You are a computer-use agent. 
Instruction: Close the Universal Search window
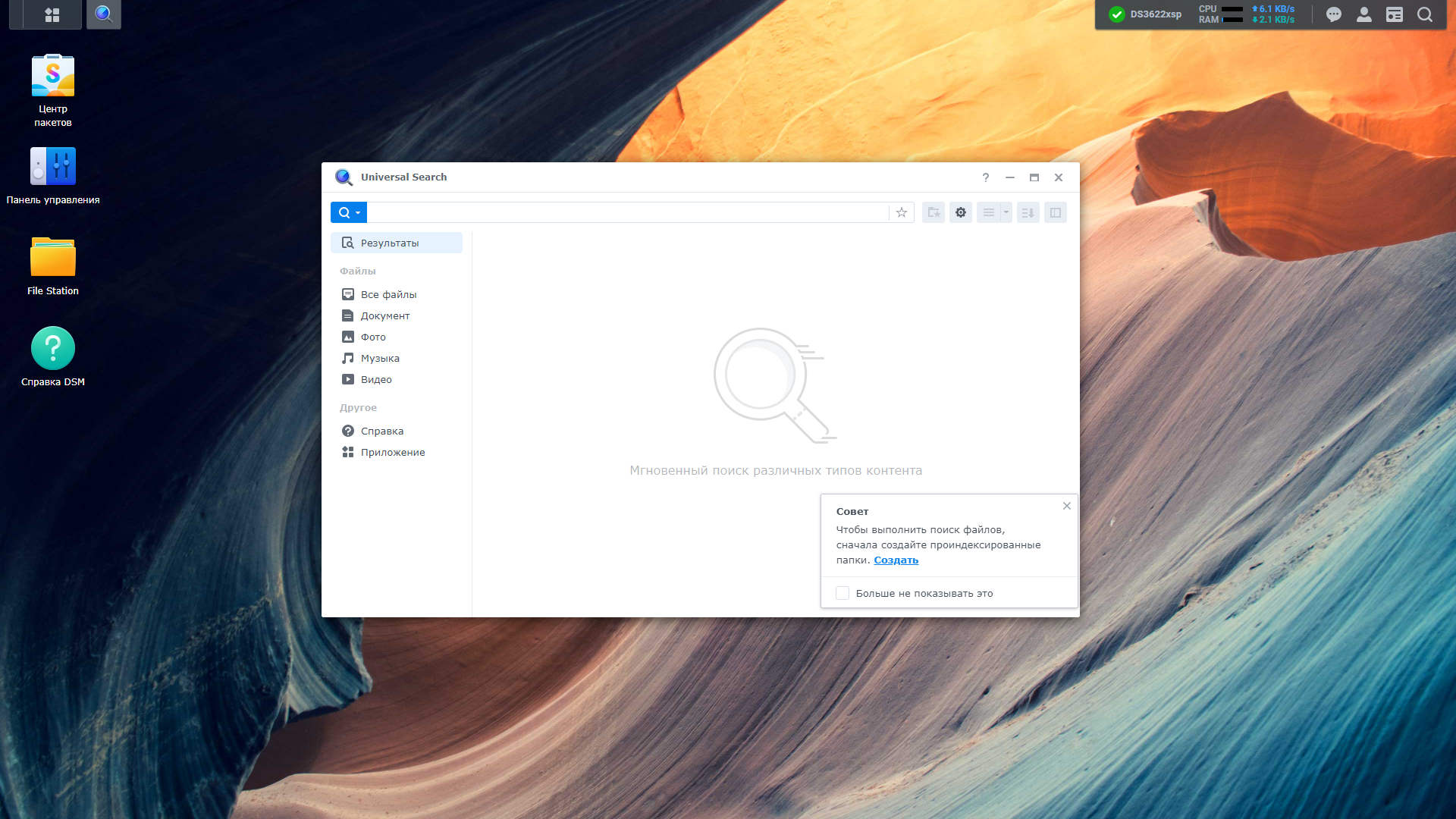(1059, 177)
